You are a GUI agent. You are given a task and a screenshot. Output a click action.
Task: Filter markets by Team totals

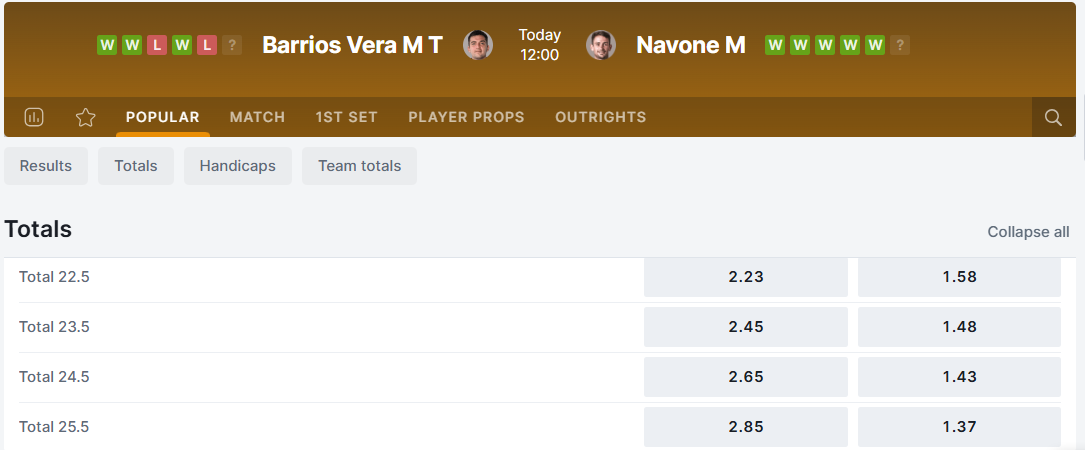pos(359,166)
